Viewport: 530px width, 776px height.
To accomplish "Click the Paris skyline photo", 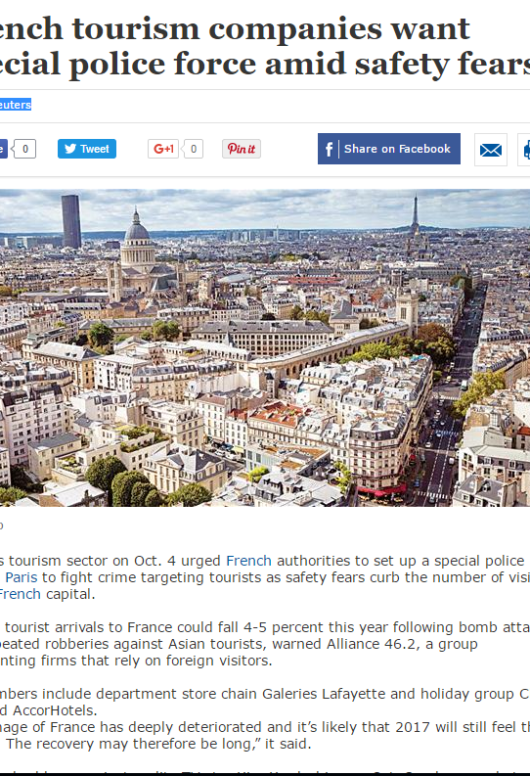I will coord(265,348).
